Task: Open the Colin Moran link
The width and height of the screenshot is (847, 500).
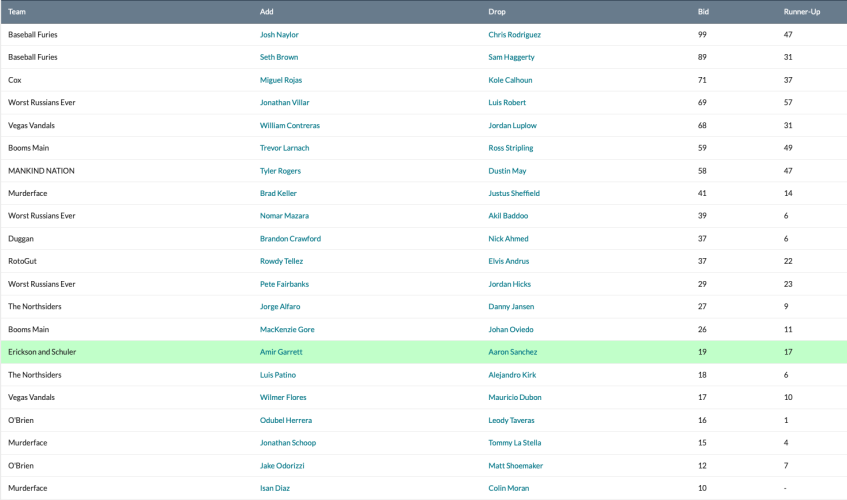Action: (508, 488)
